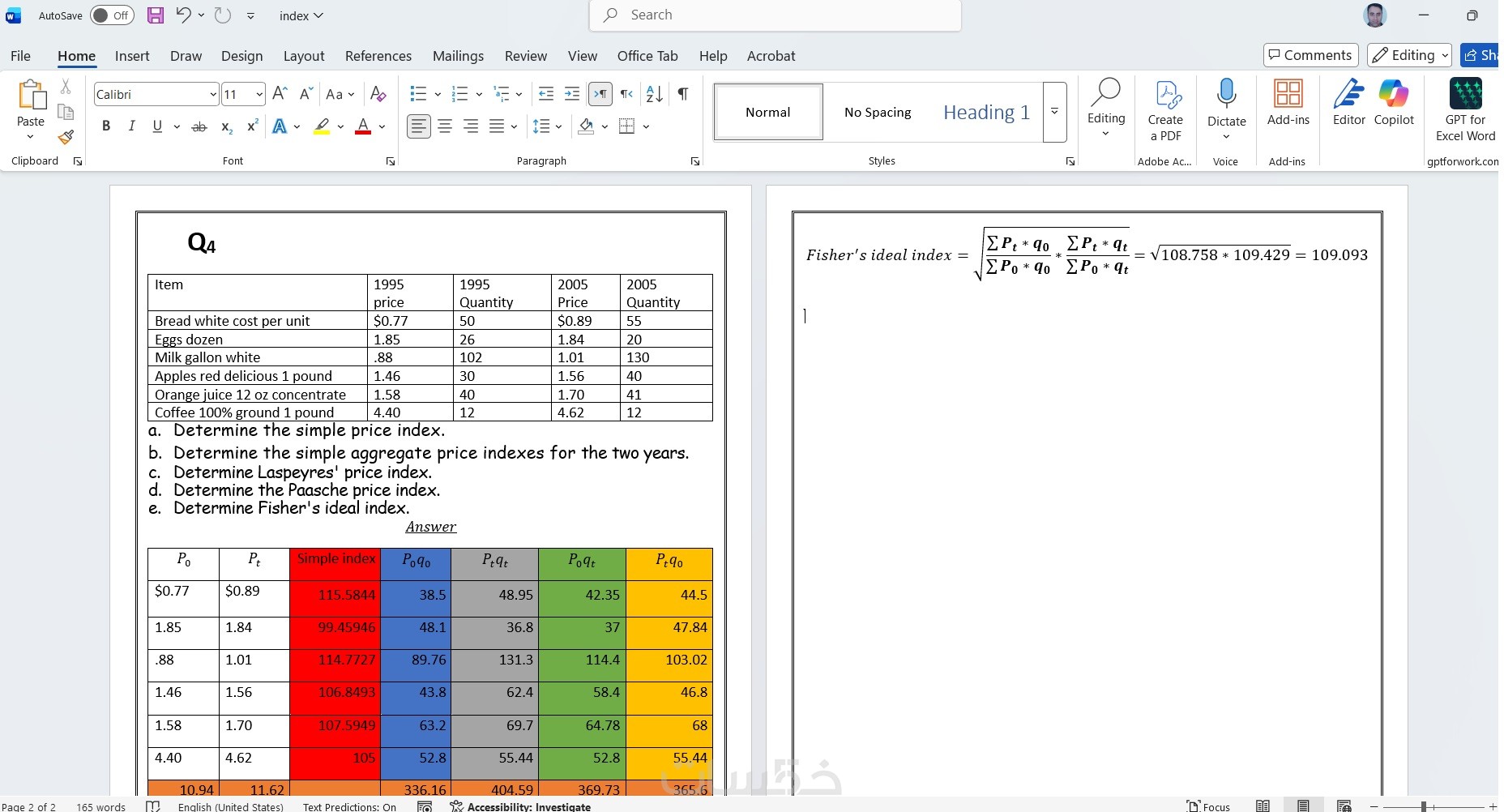Image resolution: width=1504 pixels, height=812 pixels.
Task: Open the Create a PDF tool
Action: (x=1165, y=111)
